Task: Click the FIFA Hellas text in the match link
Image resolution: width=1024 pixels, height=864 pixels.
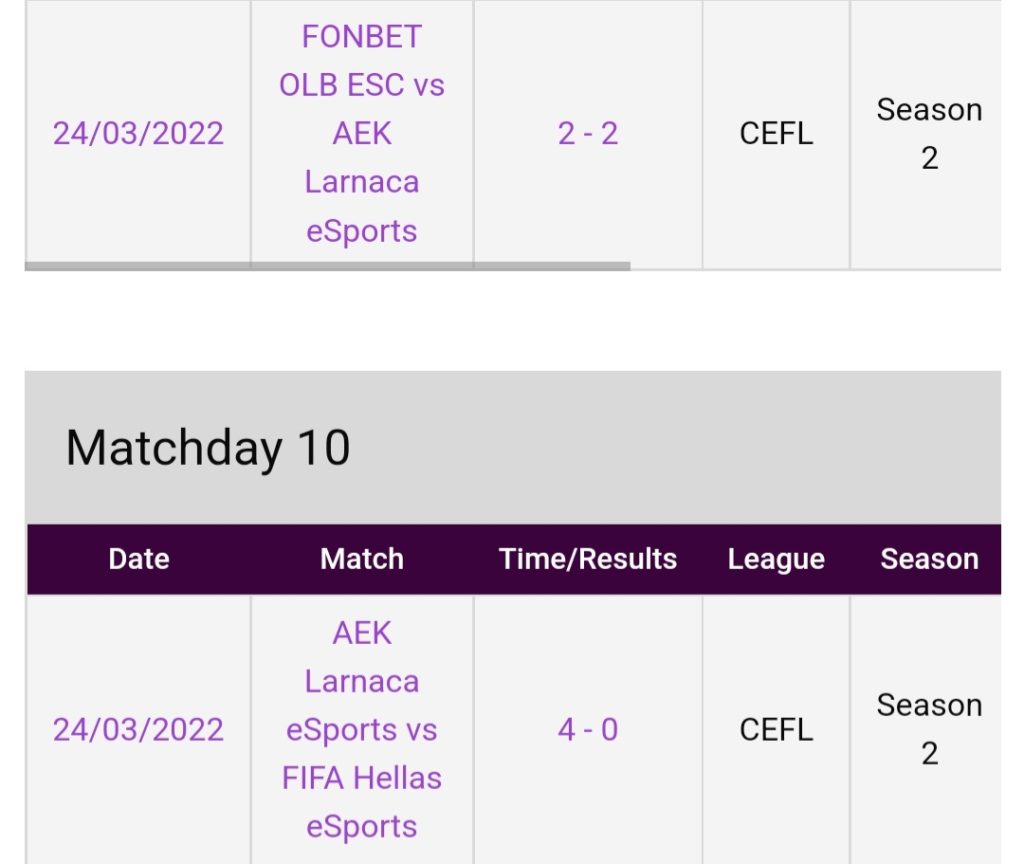Action: tap(362, 778)
